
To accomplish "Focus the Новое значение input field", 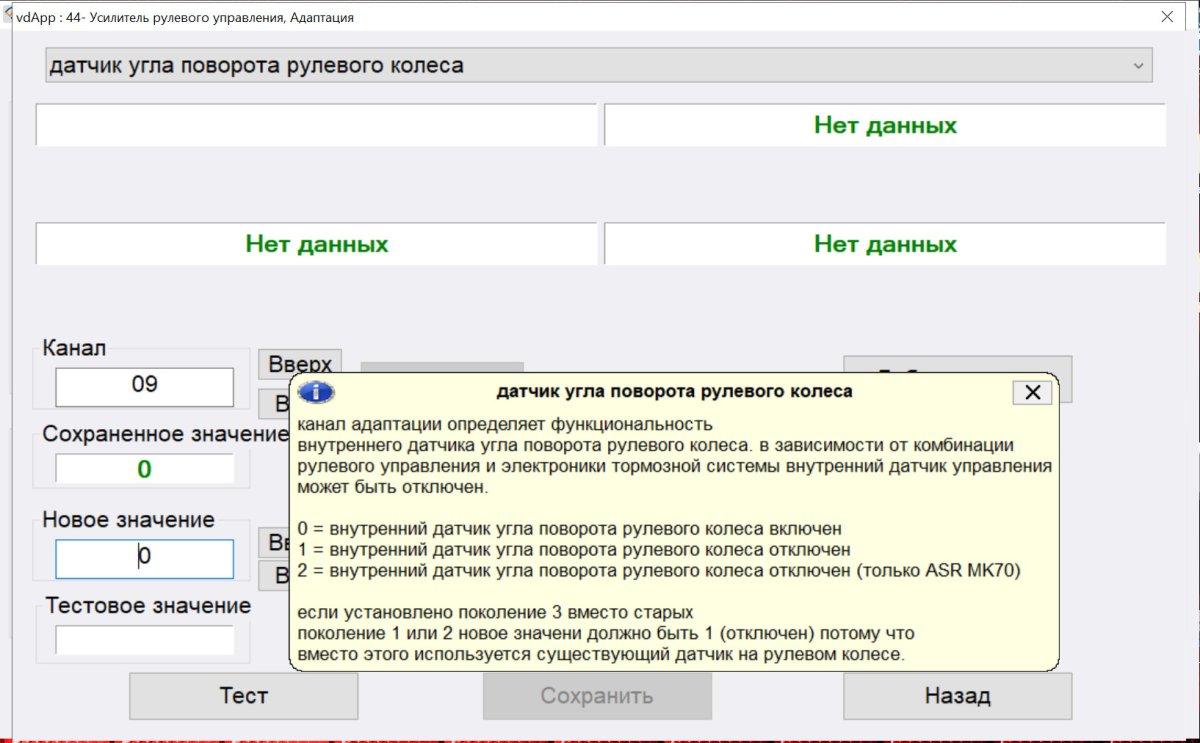I will [x=144, y=558].
